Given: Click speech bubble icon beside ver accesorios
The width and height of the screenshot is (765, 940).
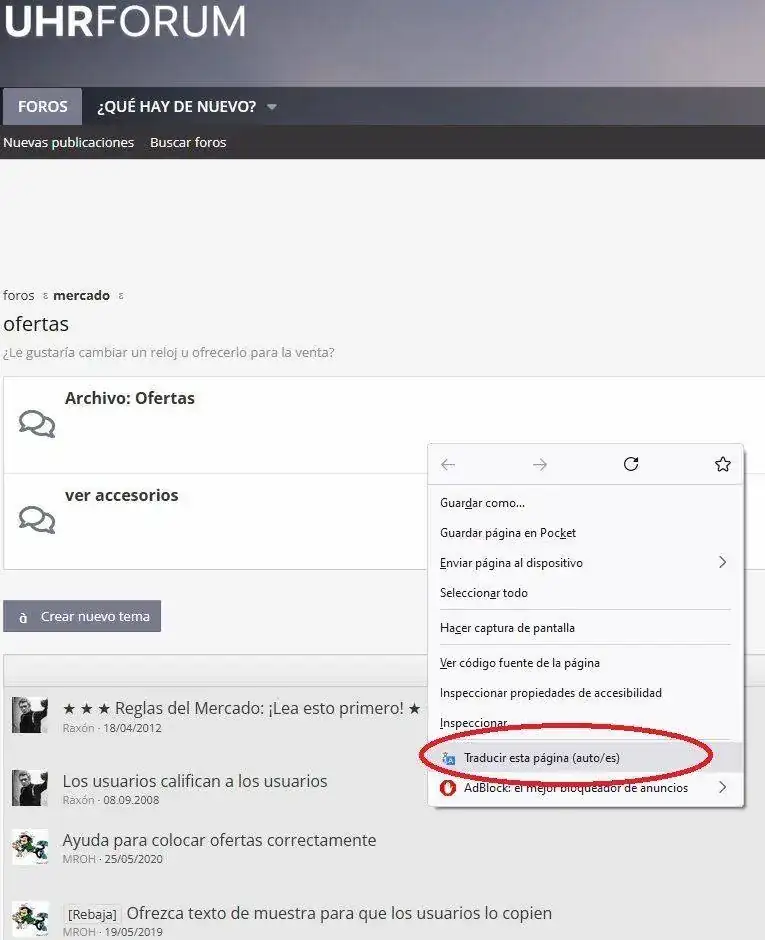Looking at the screenshot, I should point(37,520).
